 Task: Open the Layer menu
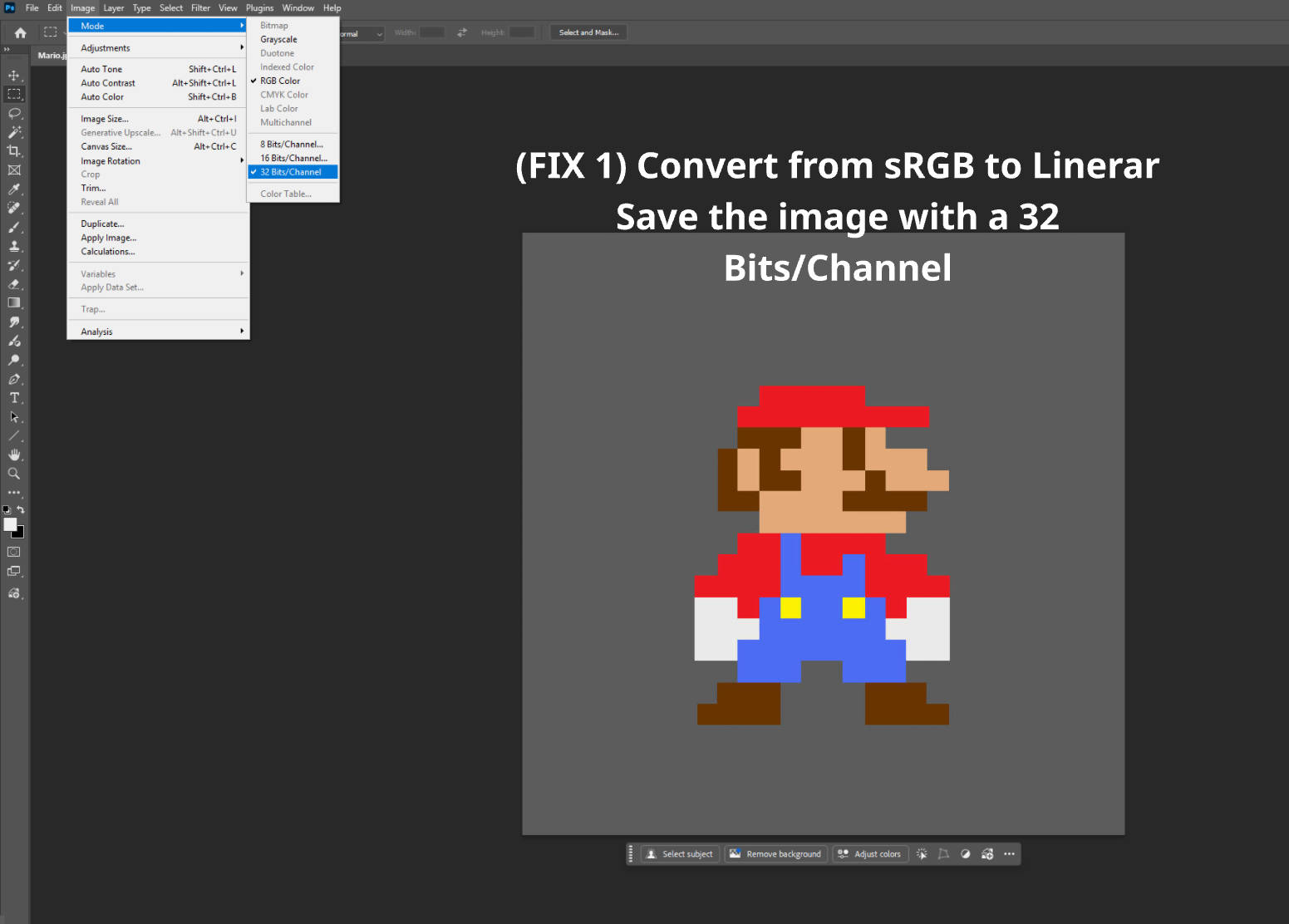click(x=114, y=8)
